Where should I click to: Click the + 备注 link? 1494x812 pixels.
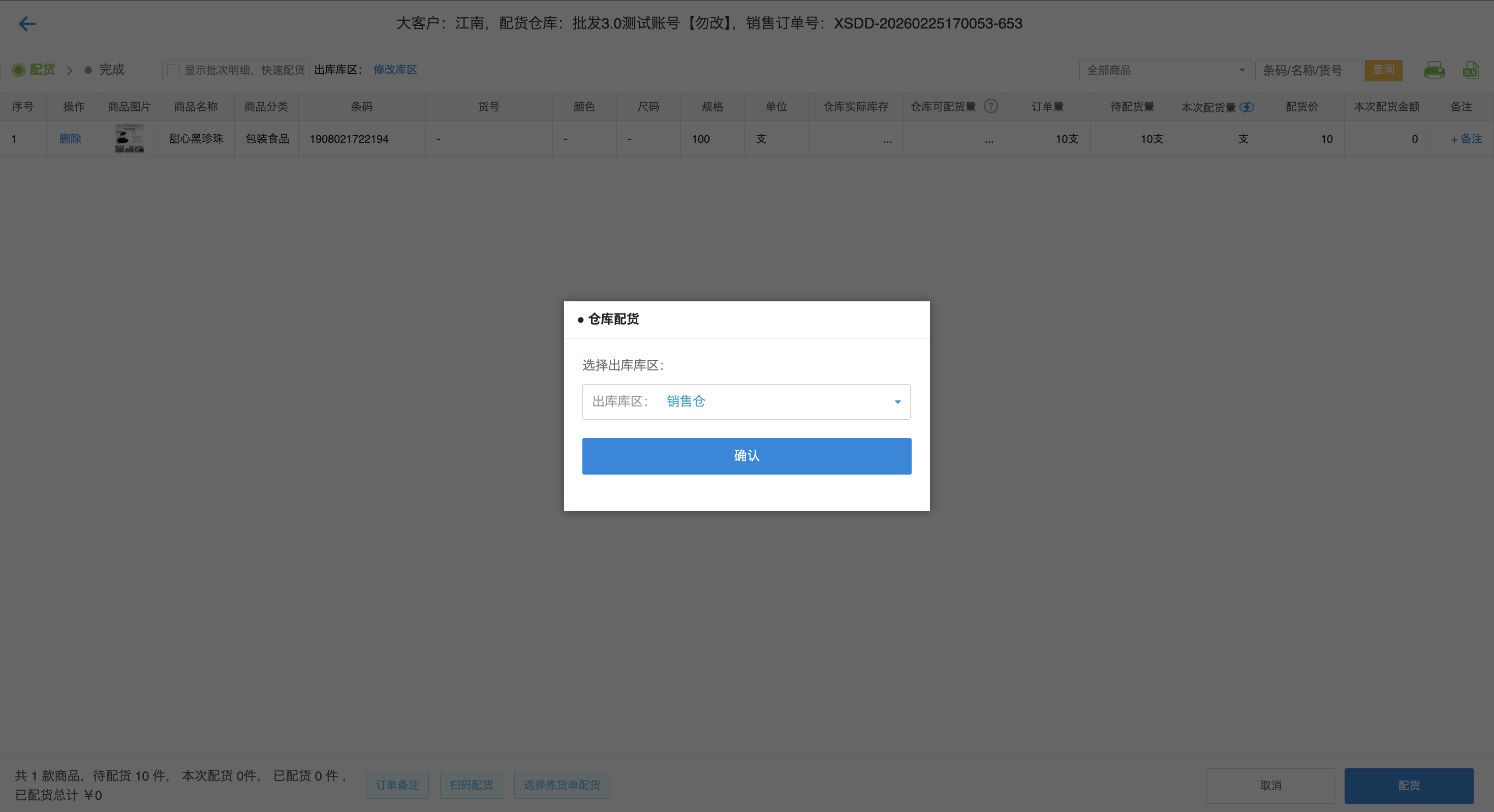pyautogui.click(x=1466, y=139)
